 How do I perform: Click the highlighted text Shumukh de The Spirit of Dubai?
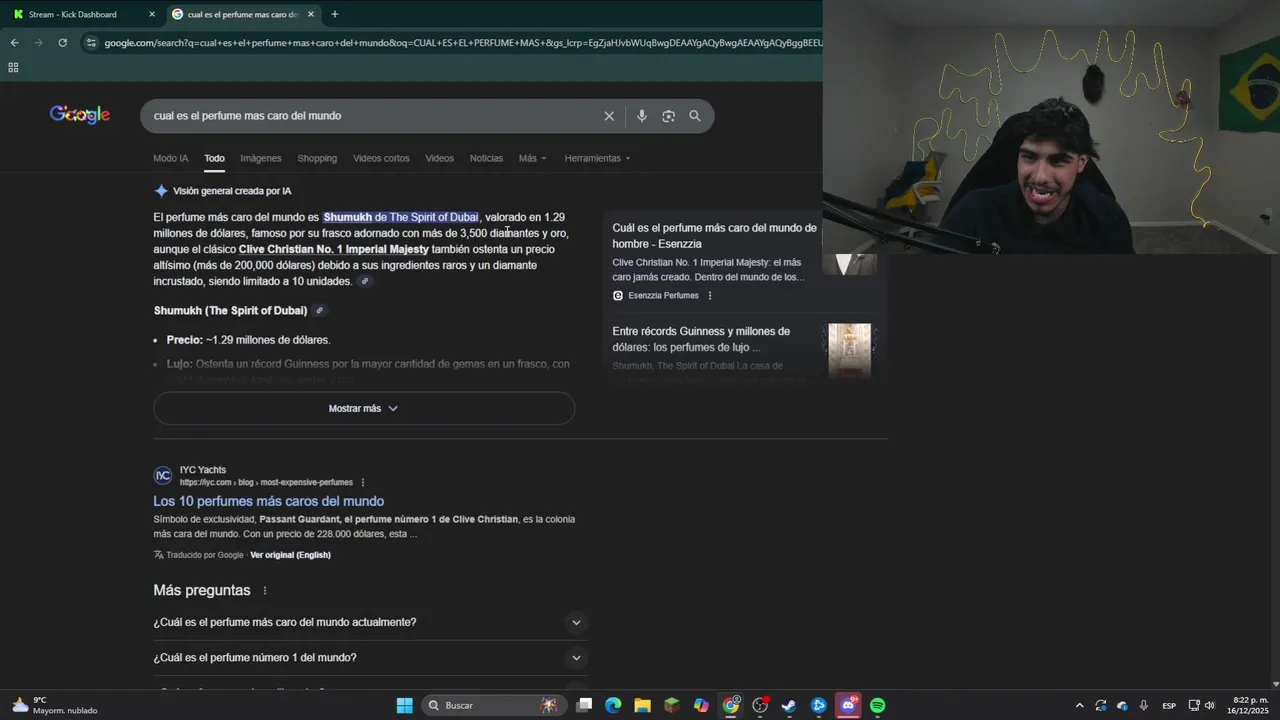click(401, 217)
